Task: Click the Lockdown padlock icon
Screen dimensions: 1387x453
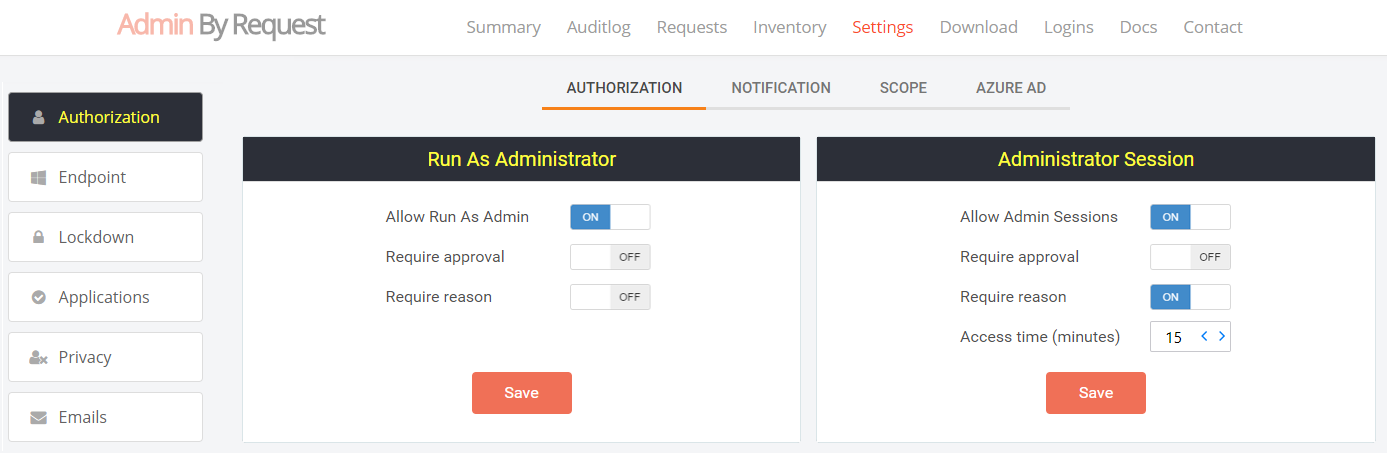Action: point(39,237)
